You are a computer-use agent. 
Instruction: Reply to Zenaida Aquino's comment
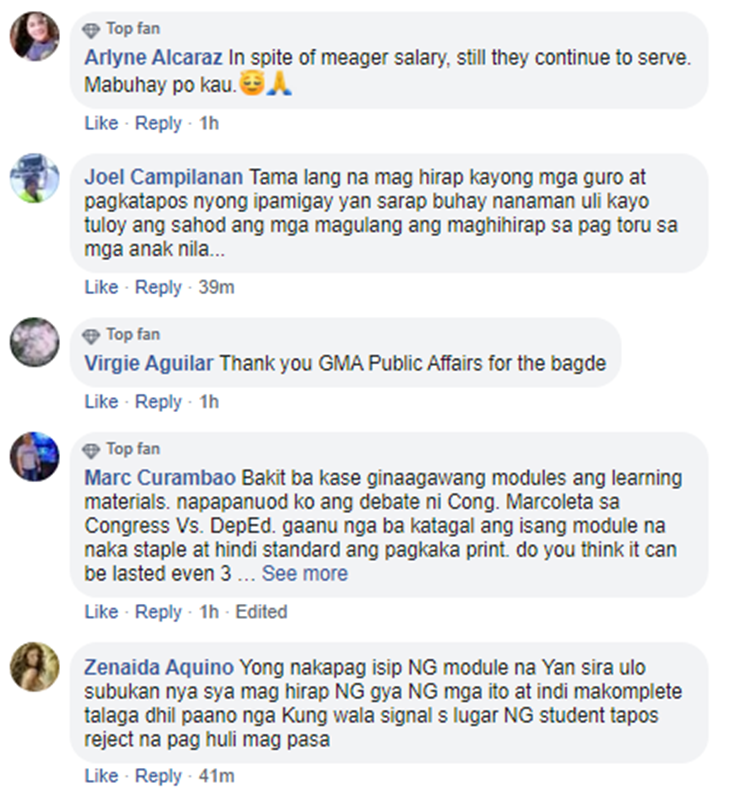click(158, 776)
